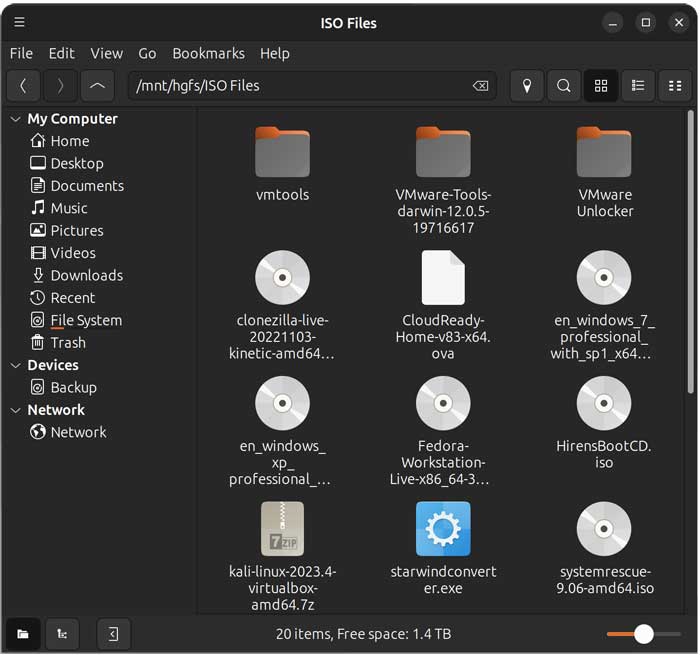Switch to icon grid view
The width and height of the screenshot is (700, 655).
point(601,85)
